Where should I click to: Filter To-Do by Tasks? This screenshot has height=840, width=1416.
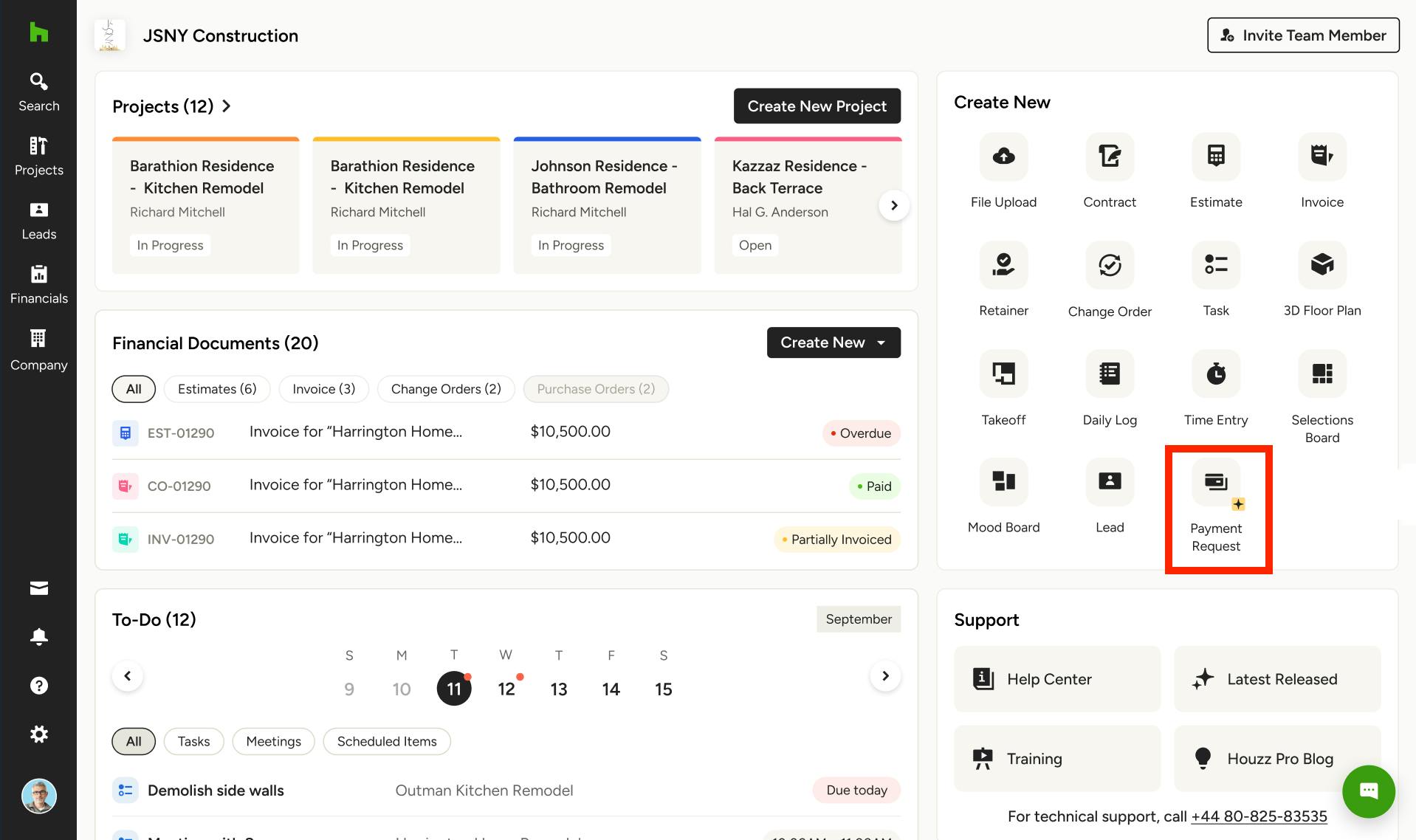[x=193, y=741]
